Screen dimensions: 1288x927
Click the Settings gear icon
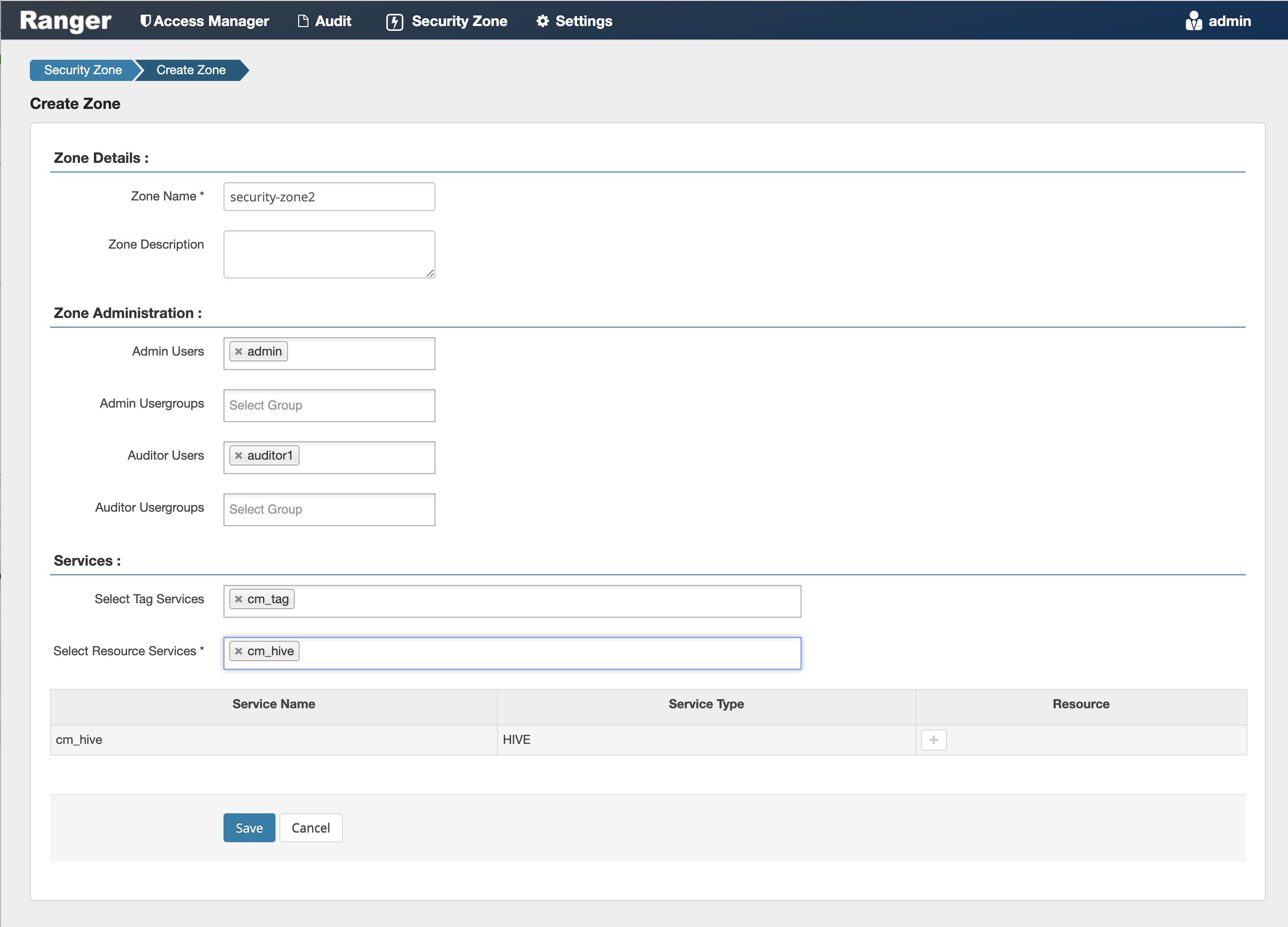point(542,21)
